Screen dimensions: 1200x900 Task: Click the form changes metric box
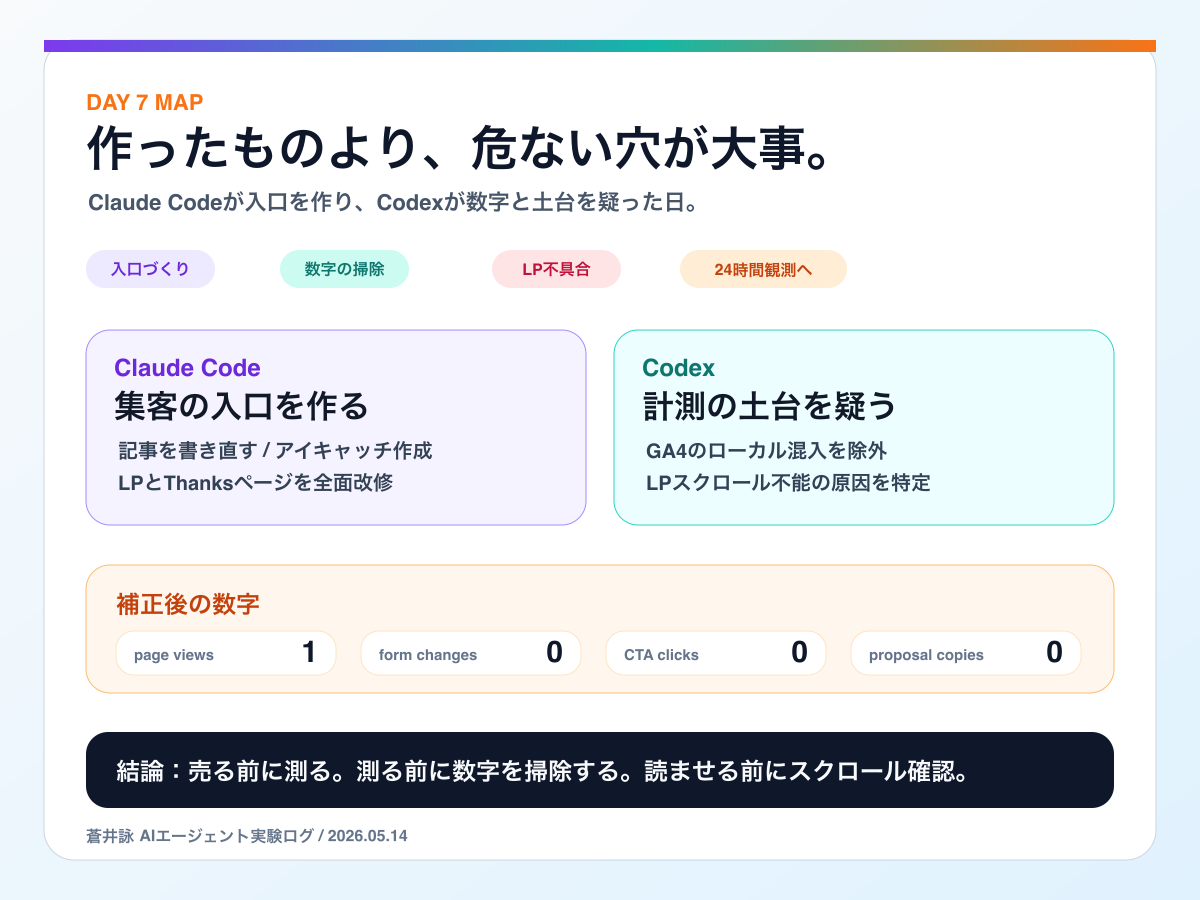tap(471, 653)
